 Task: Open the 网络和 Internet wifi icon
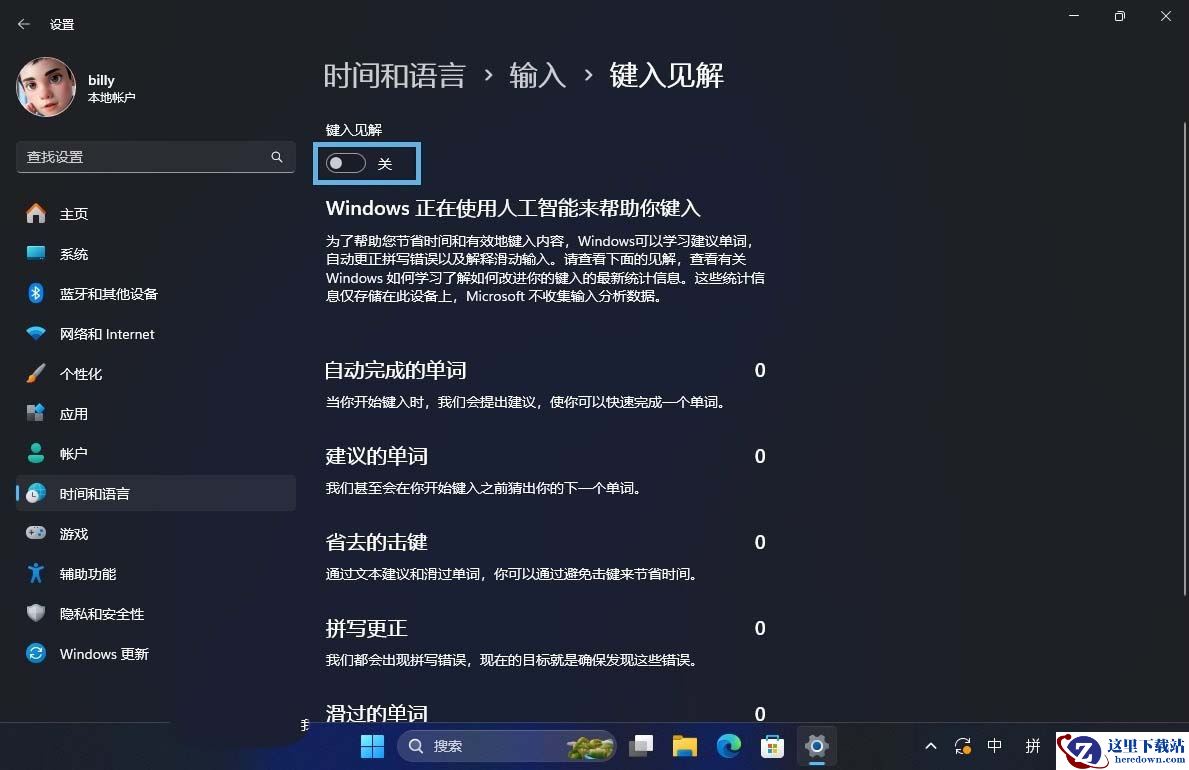tap(36, 334)
